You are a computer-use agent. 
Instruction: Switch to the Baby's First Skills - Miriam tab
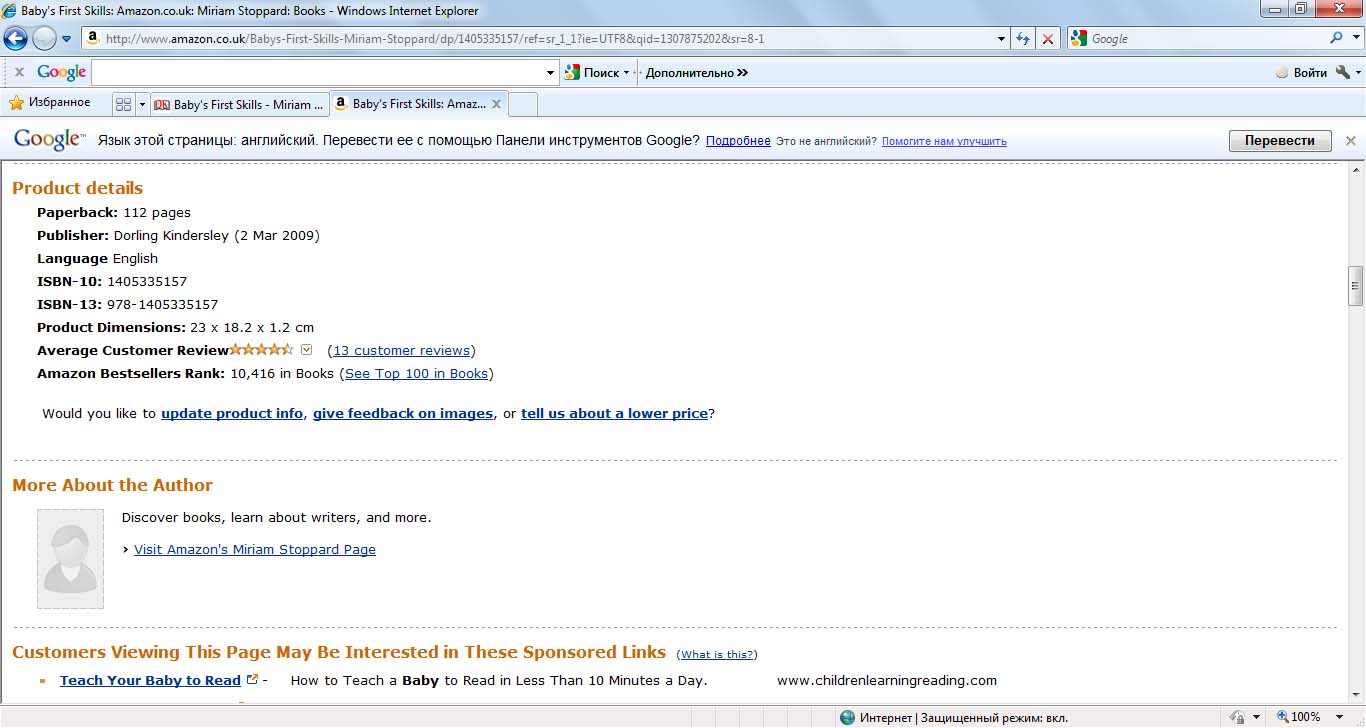(x=239, y=104)
